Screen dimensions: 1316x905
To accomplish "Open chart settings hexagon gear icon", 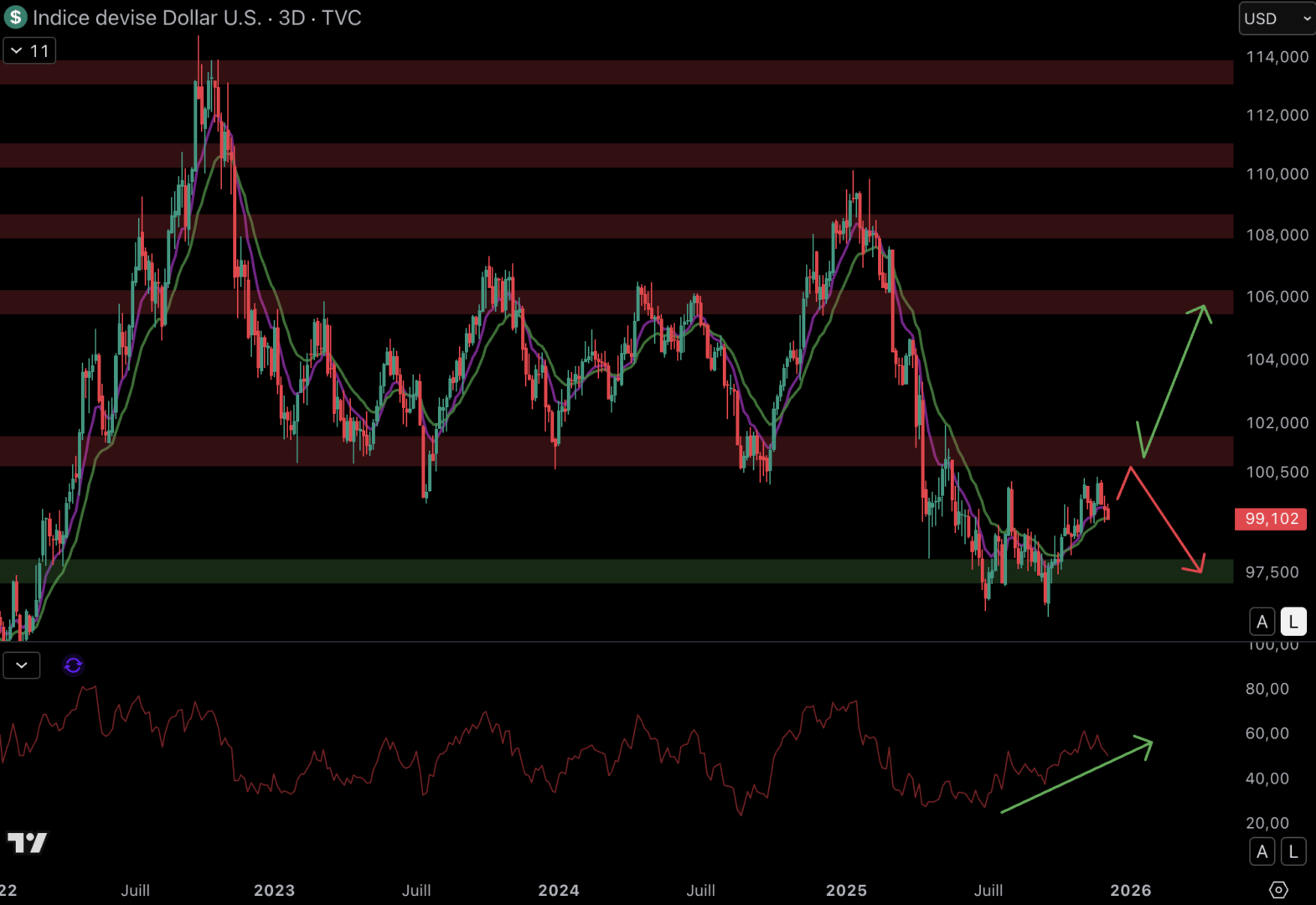I will pos(1277,890).
